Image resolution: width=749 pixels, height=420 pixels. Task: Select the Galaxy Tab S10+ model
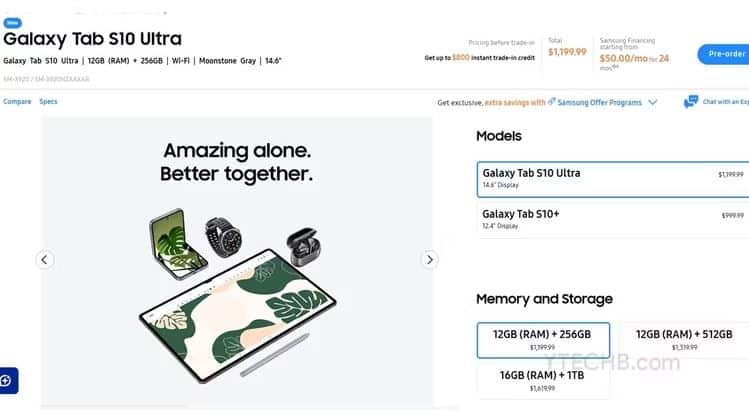(612, 218)
